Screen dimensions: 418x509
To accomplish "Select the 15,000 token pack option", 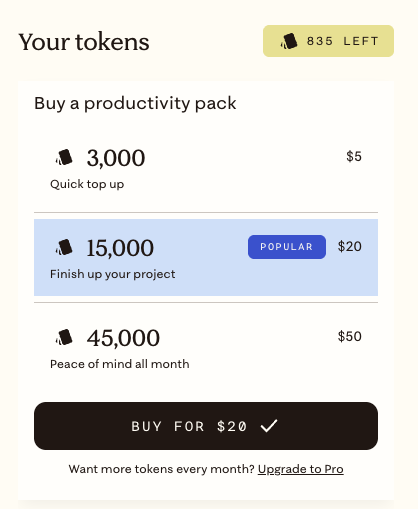I will (x=206, y=257).
